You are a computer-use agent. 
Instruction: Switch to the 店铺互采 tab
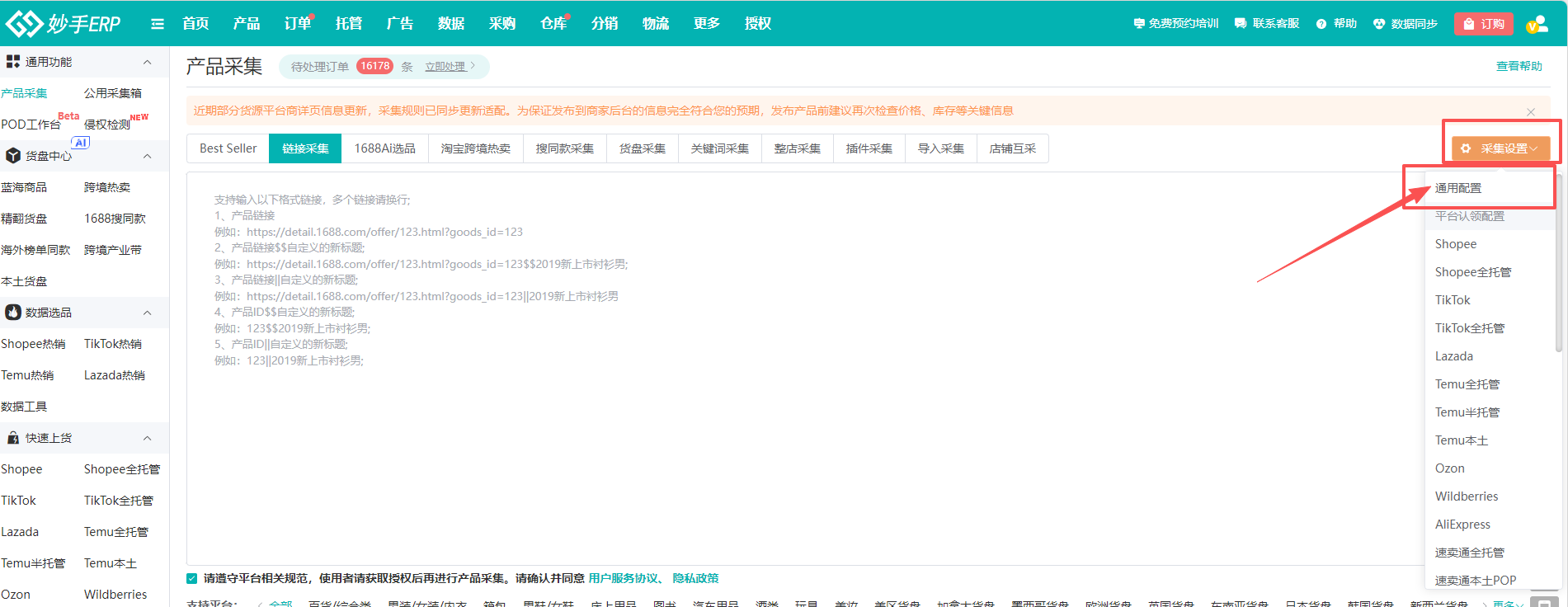click(1013, 148)
